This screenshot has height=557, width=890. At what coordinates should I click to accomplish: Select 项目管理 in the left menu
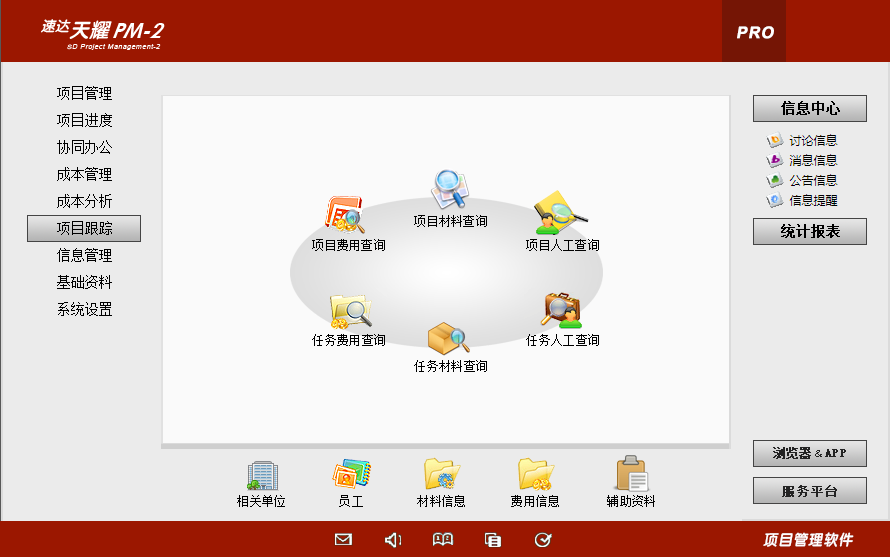coord(84,94)
